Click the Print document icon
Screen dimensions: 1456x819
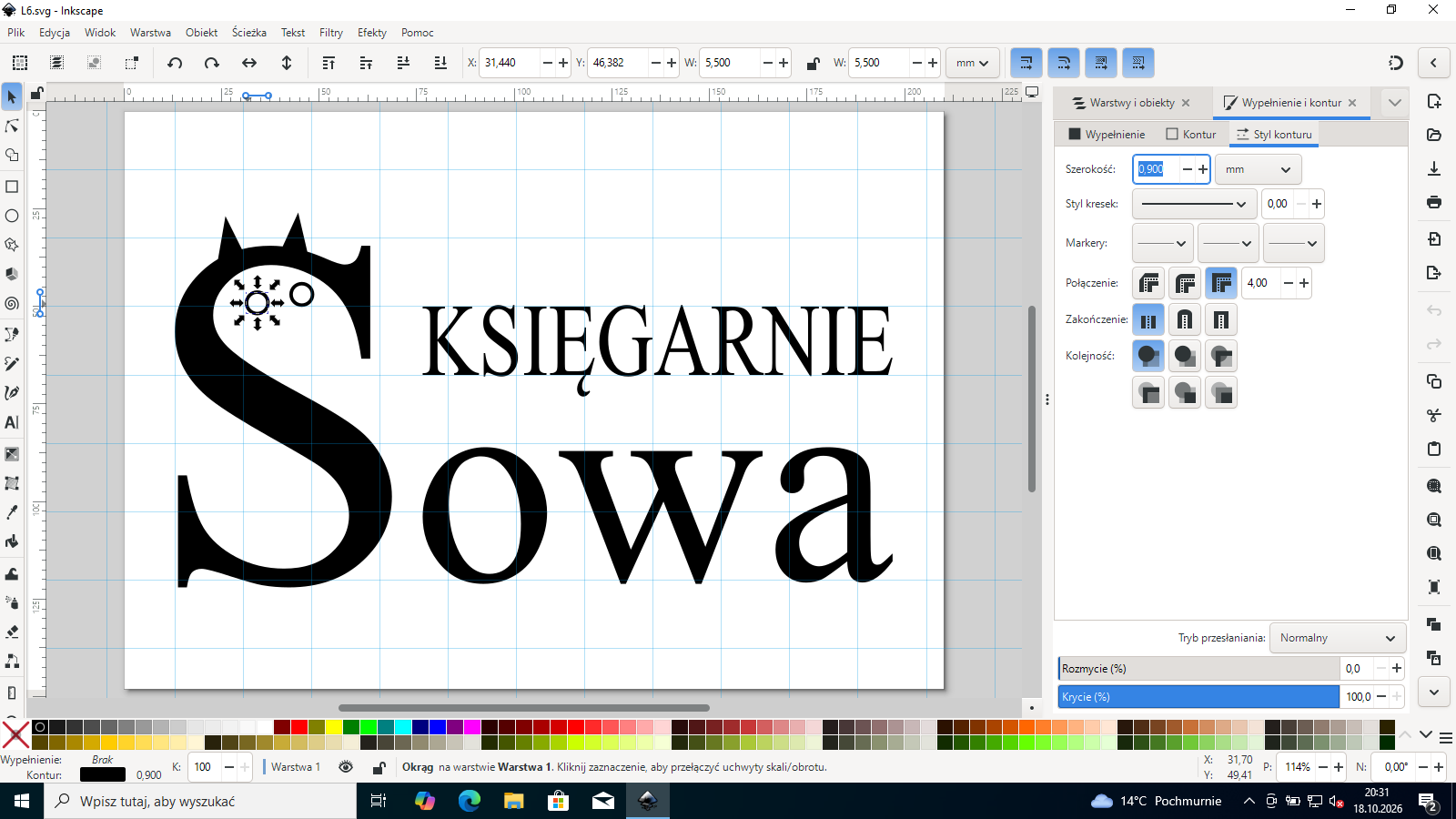coord(1434,202)
